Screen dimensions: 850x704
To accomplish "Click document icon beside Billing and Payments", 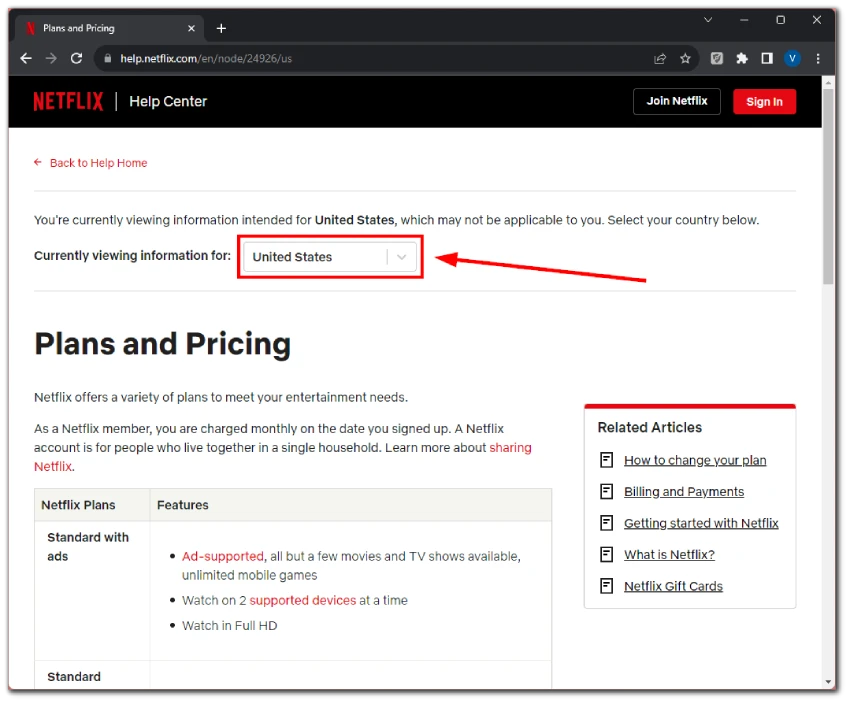I will click(x=606, y=492).
